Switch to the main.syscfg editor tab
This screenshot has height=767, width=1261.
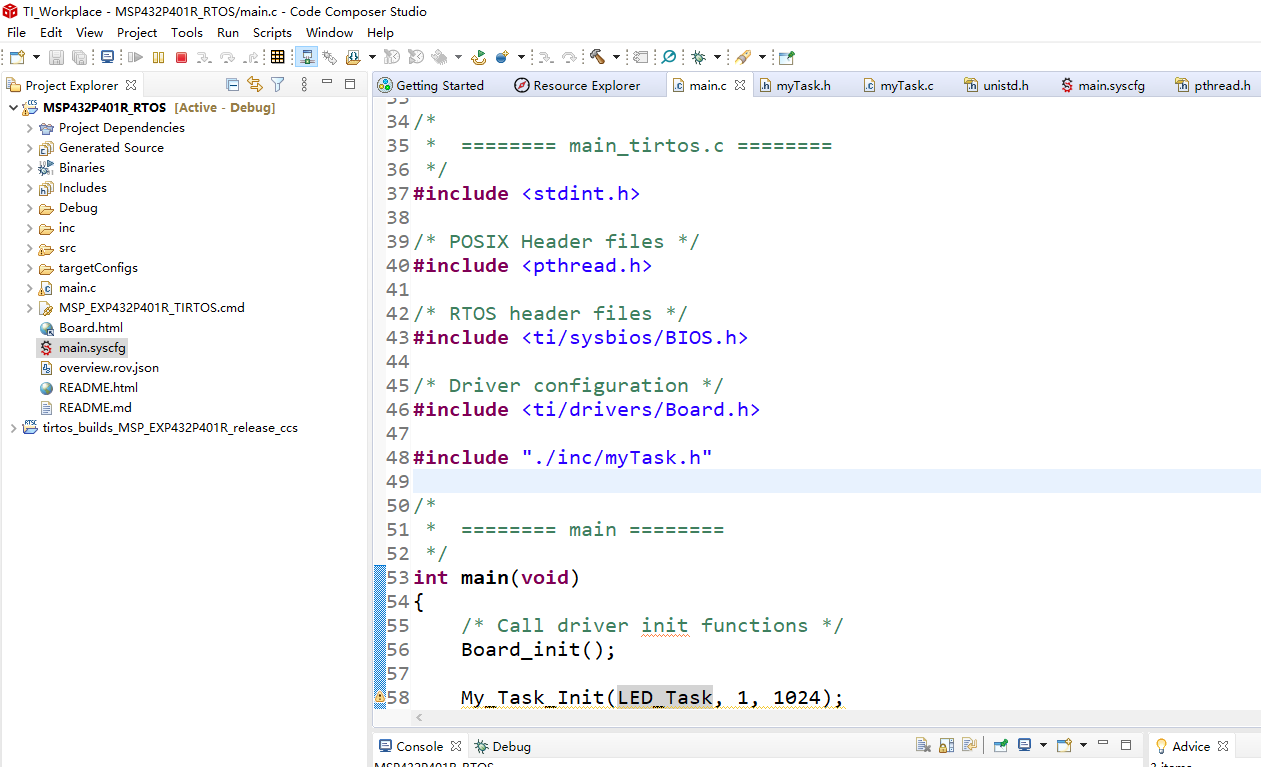[x=1102, y=85]
